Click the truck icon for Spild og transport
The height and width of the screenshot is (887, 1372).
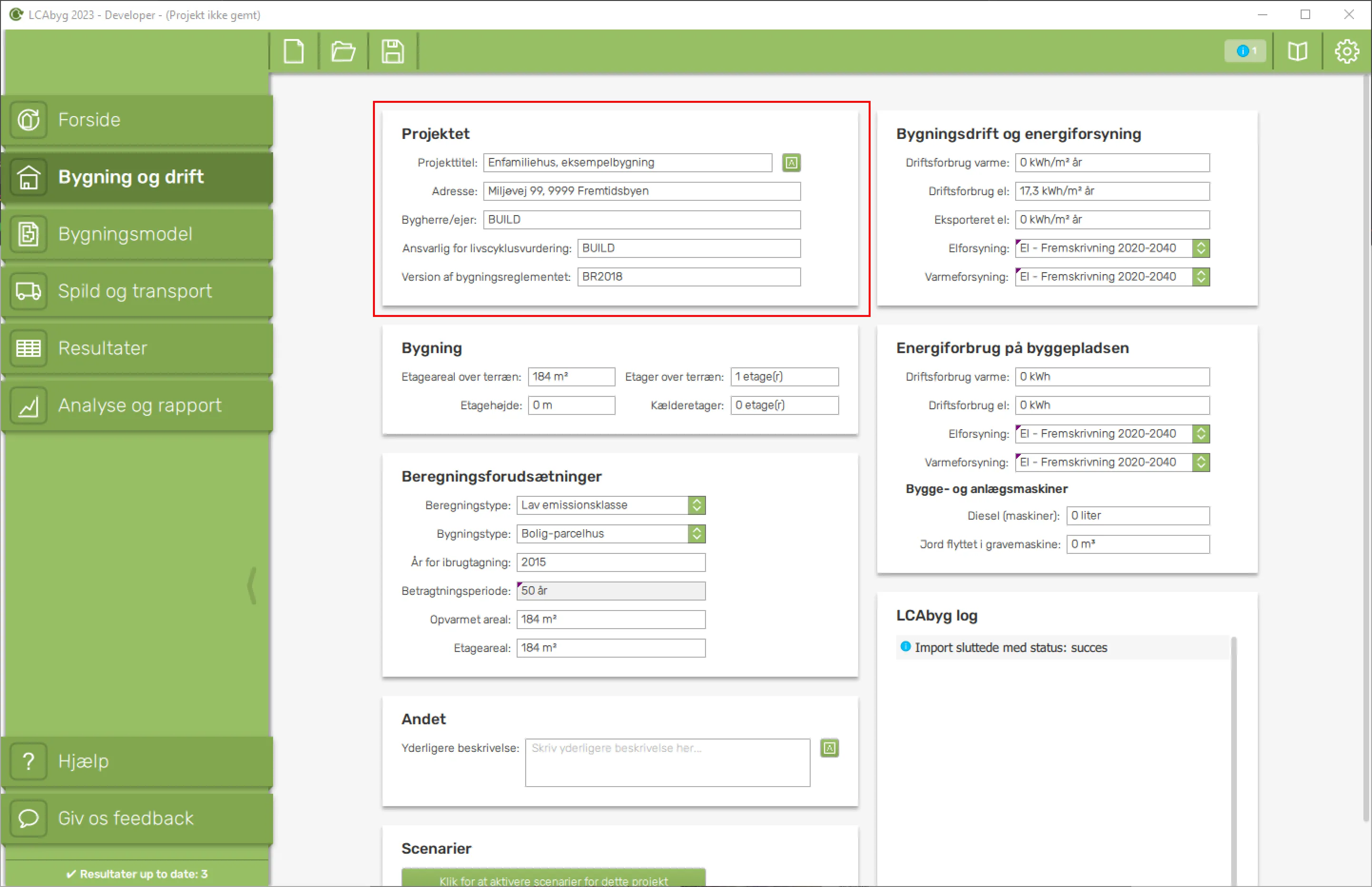28,291
